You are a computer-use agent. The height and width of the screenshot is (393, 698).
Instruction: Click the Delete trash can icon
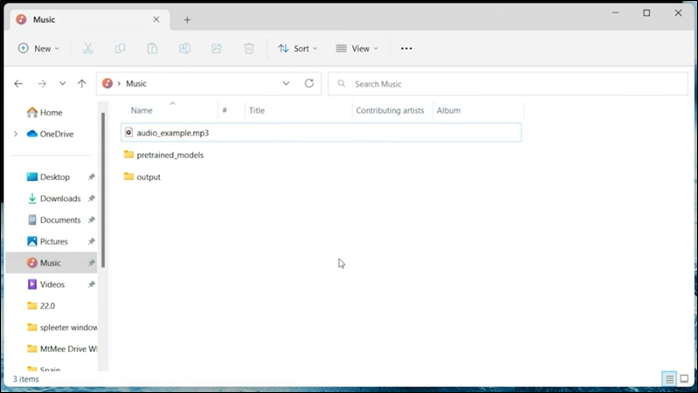(x=249, y=49)
